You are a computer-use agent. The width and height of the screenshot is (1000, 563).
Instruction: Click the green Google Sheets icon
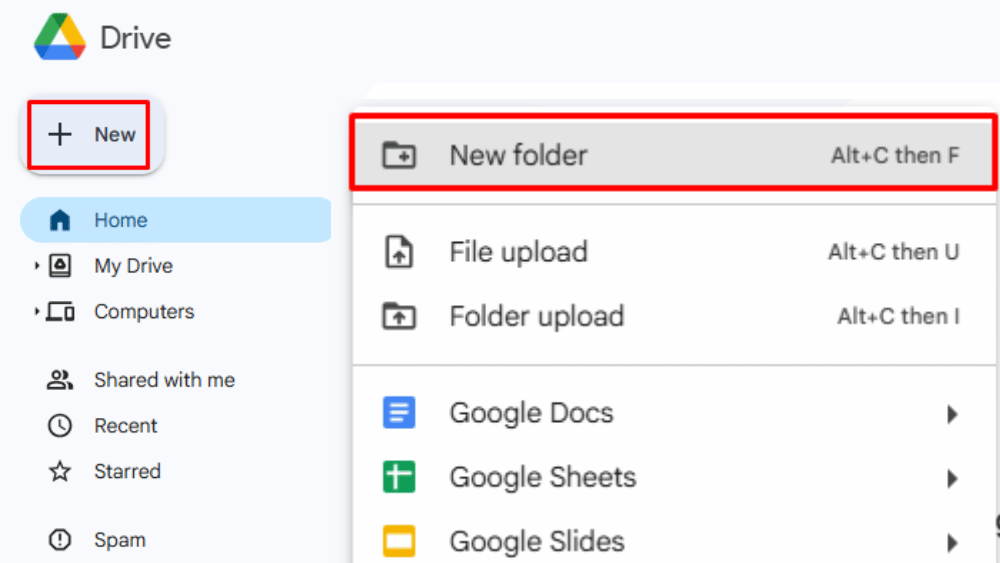click(399, 477)
